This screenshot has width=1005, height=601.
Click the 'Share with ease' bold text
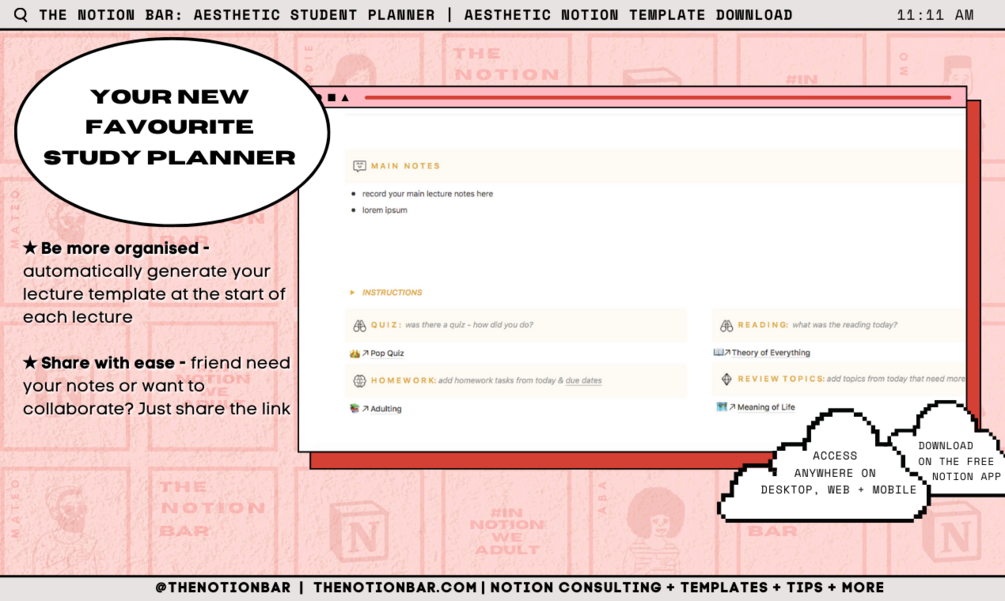108,363
